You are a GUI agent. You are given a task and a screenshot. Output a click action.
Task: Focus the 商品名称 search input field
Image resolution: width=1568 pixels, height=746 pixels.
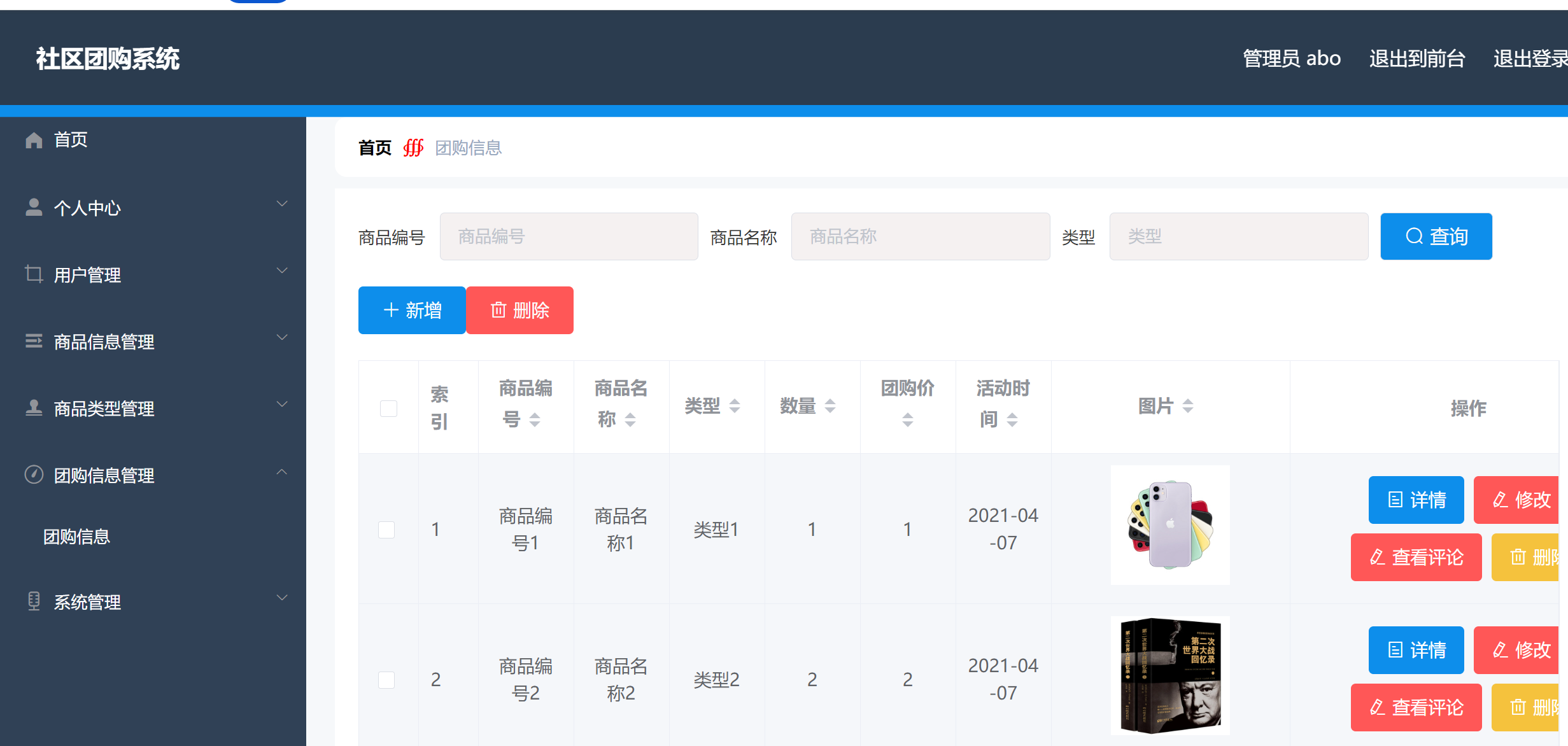[x=920, y=237]
